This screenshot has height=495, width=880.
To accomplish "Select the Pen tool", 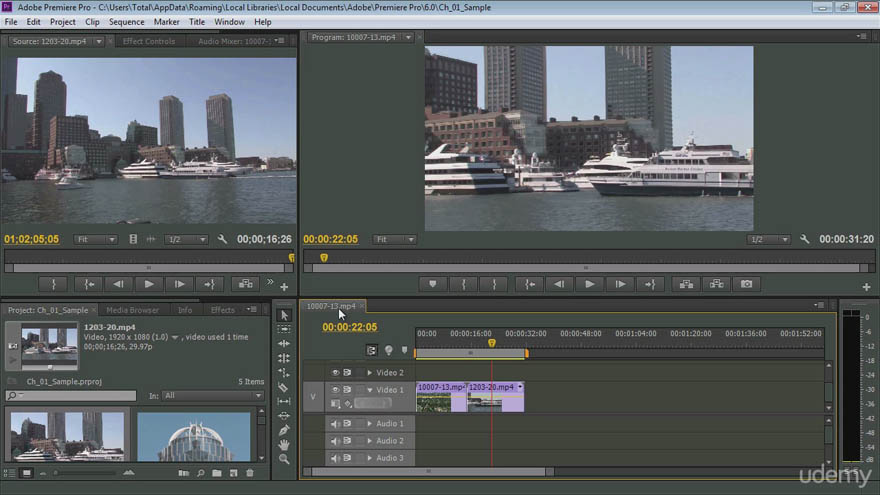I will tap(284, 430).
